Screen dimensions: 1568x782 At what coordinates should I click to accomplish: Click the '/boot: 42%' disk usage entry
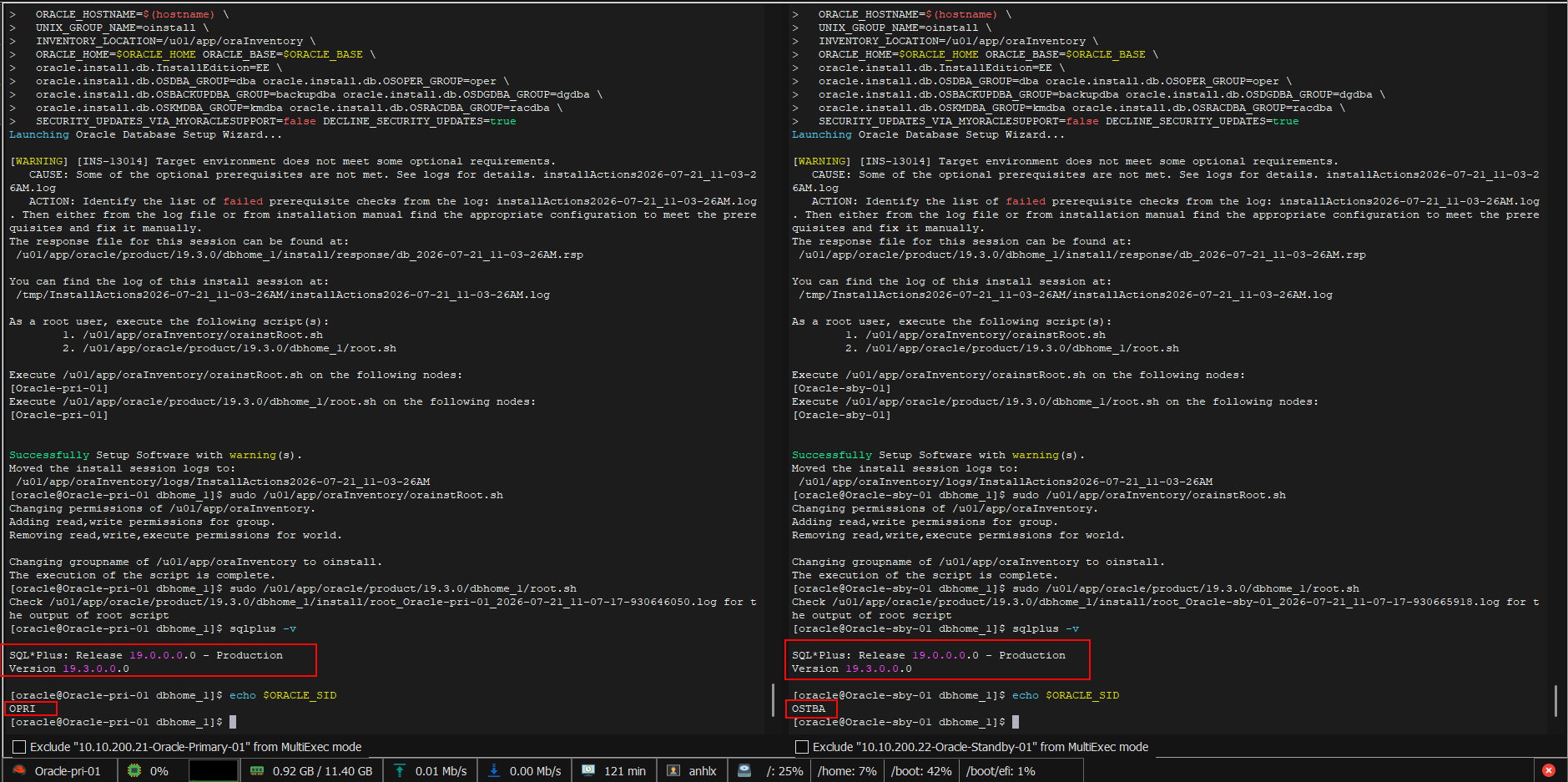coord(921,771)
